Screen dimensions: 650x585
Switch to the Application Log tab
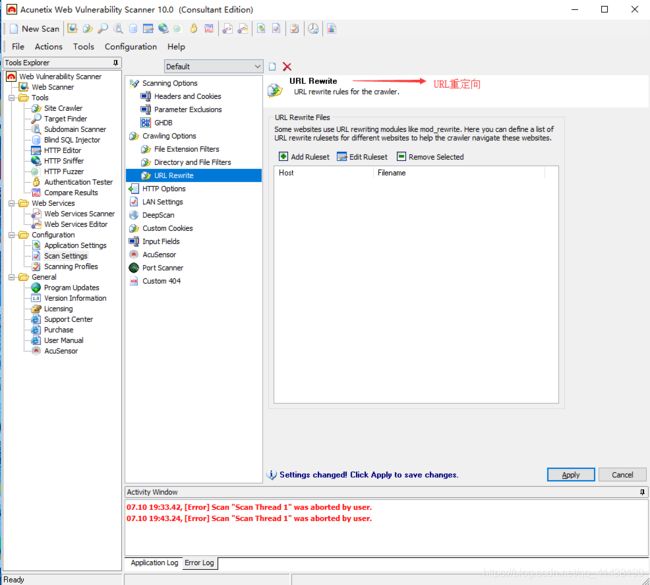pos(154,563)
